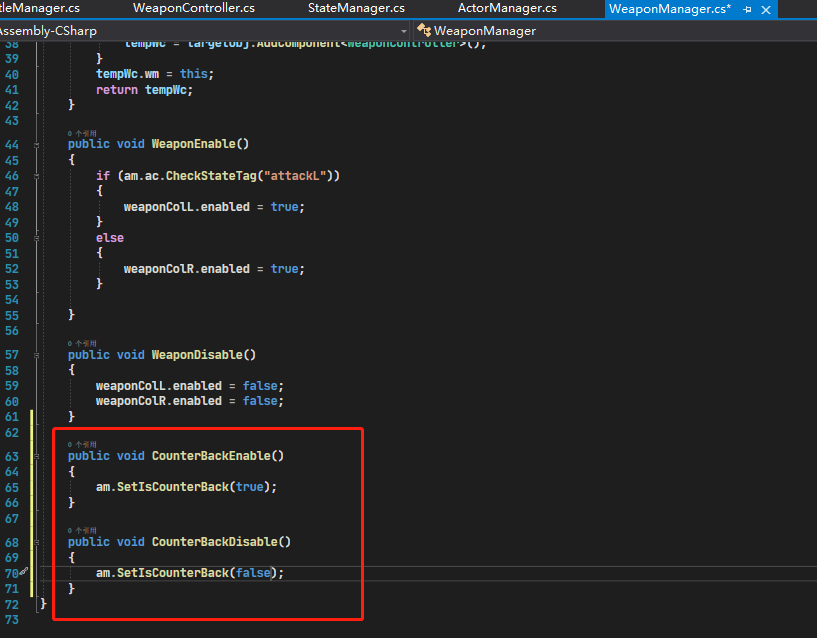The image size is (817, 638).
Task: Click the return tempWc statement
Action: click(x=144, y=90)
